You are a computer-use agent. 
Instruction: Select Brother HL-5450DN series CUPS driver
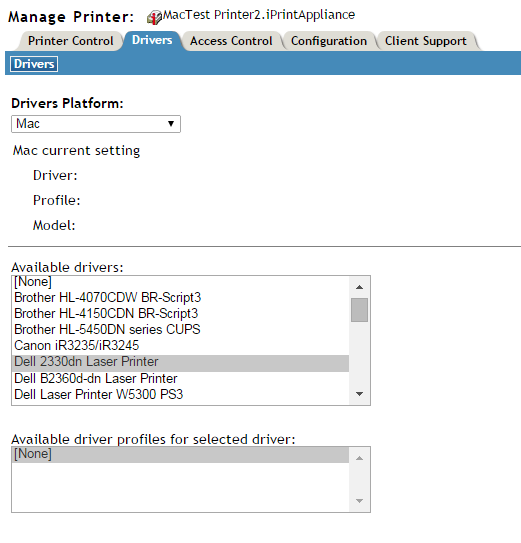[180, 329]
